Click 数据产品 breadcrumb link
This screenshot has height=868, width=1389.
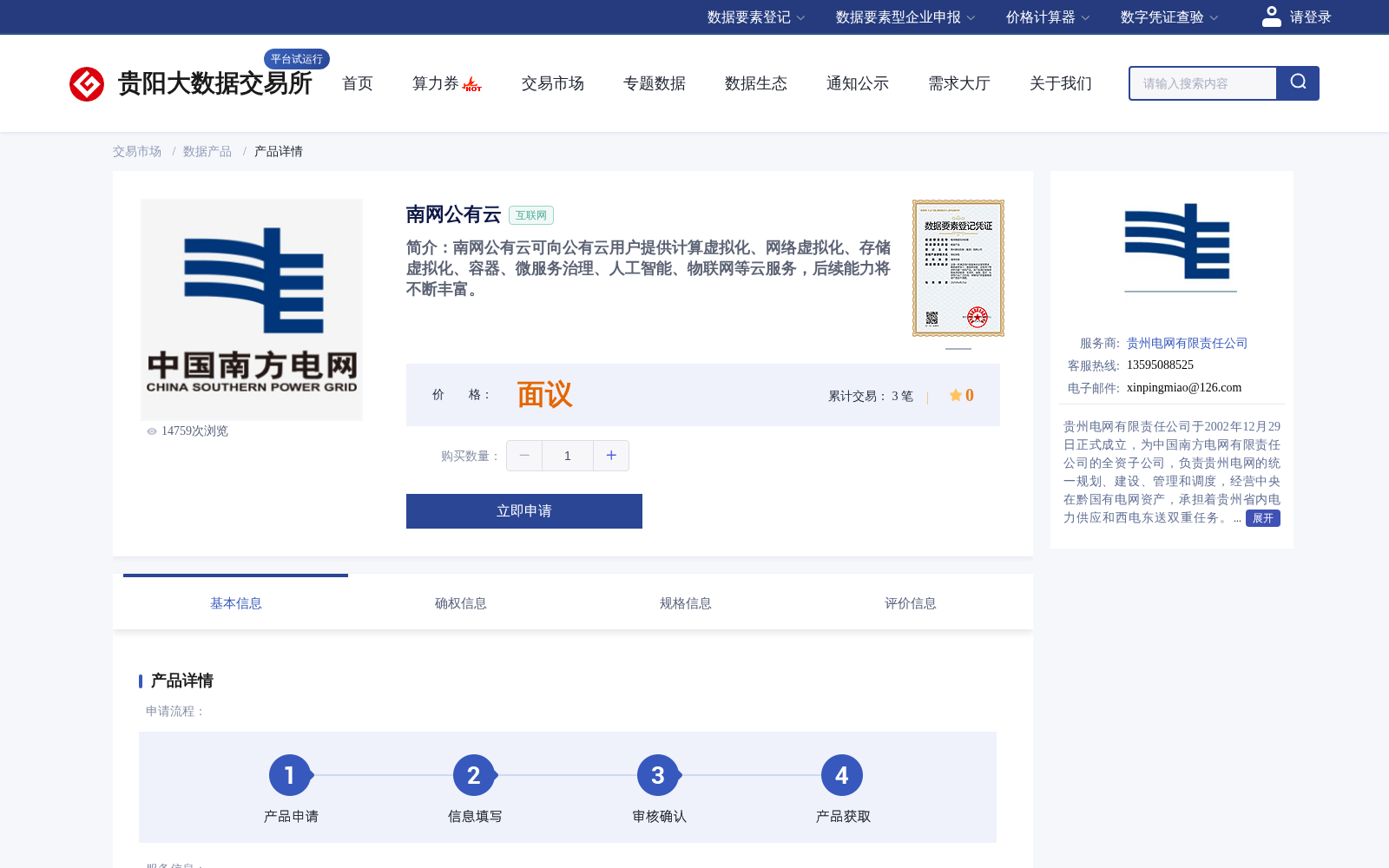pyautogui.click(x=207, y=152)
